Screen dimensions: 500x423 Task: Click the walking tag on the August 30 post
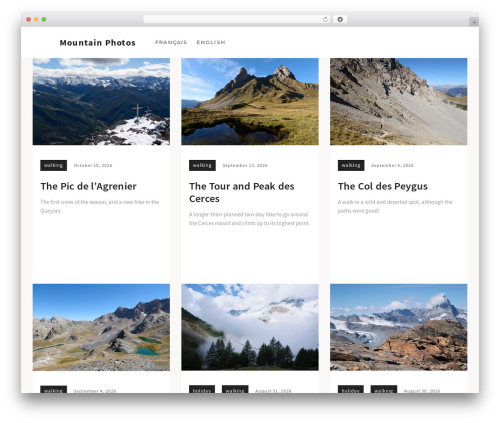(x=384, y=389)
